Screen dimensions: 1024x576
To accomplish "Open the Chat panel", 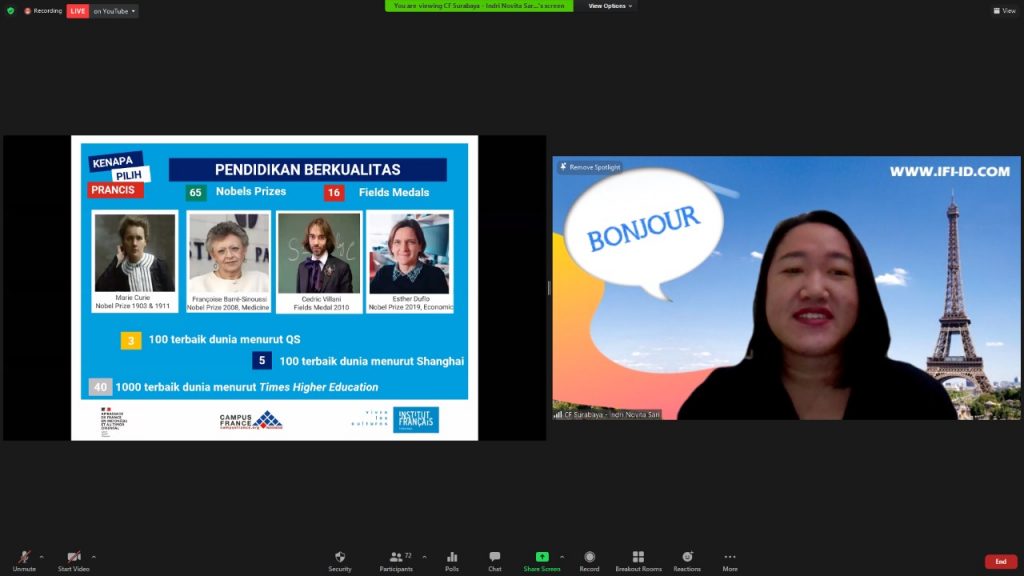I will click(494, 558).
